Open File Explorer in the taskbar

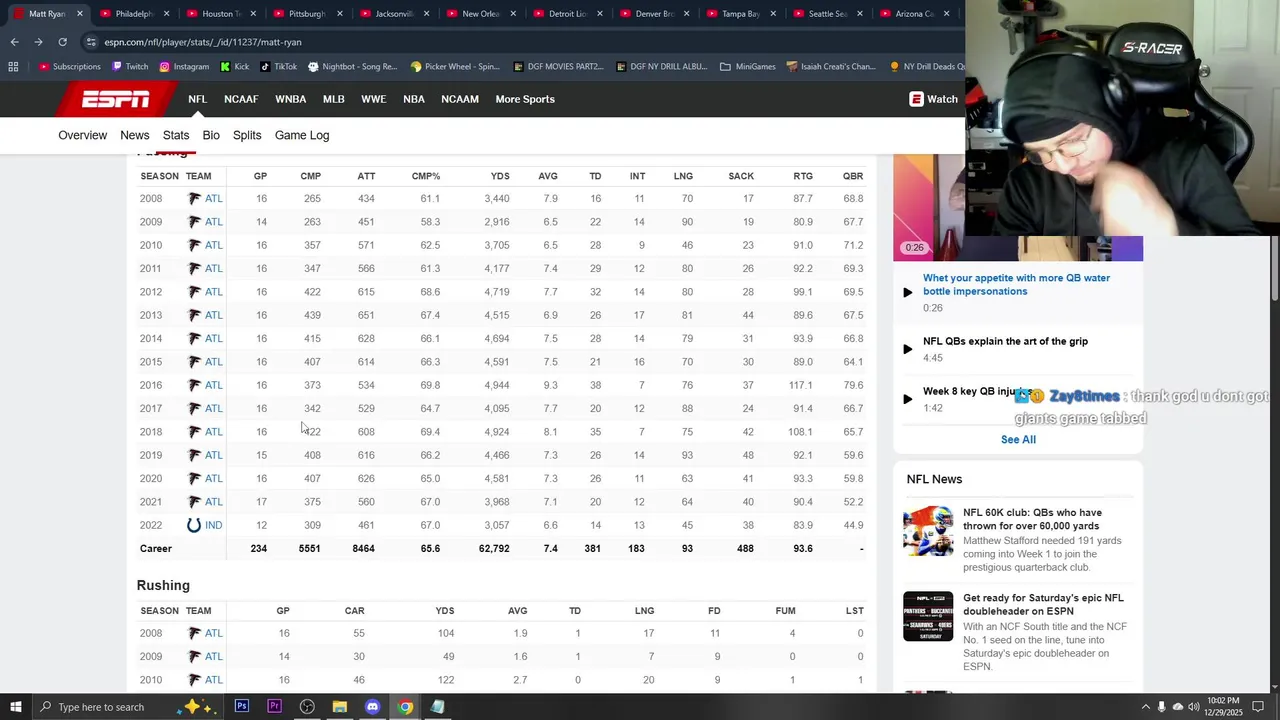coord(340,707)
